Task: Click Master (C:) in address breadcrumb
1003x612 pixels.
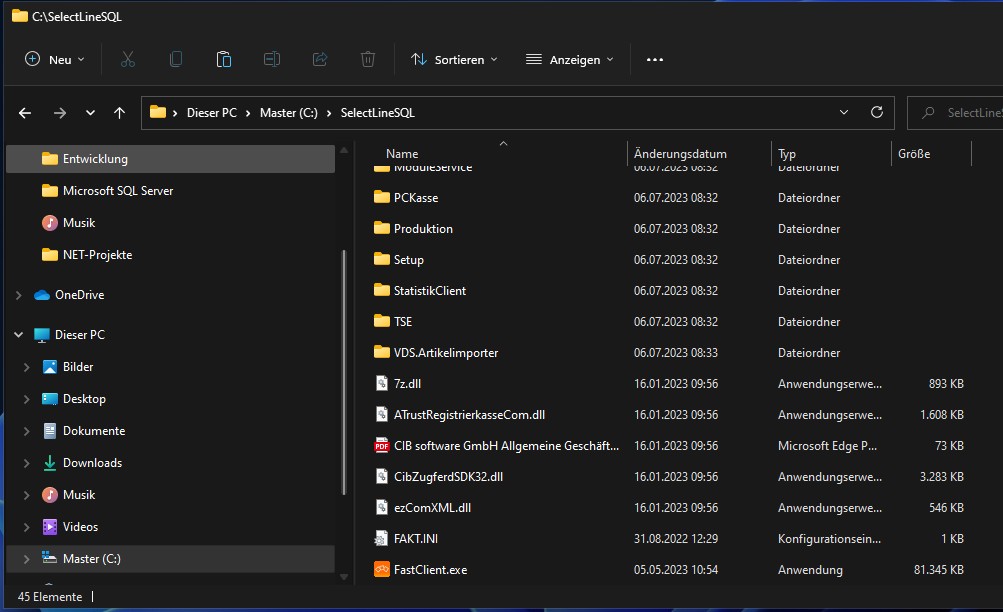Action: pyautogui.click(x=288, y=113)
